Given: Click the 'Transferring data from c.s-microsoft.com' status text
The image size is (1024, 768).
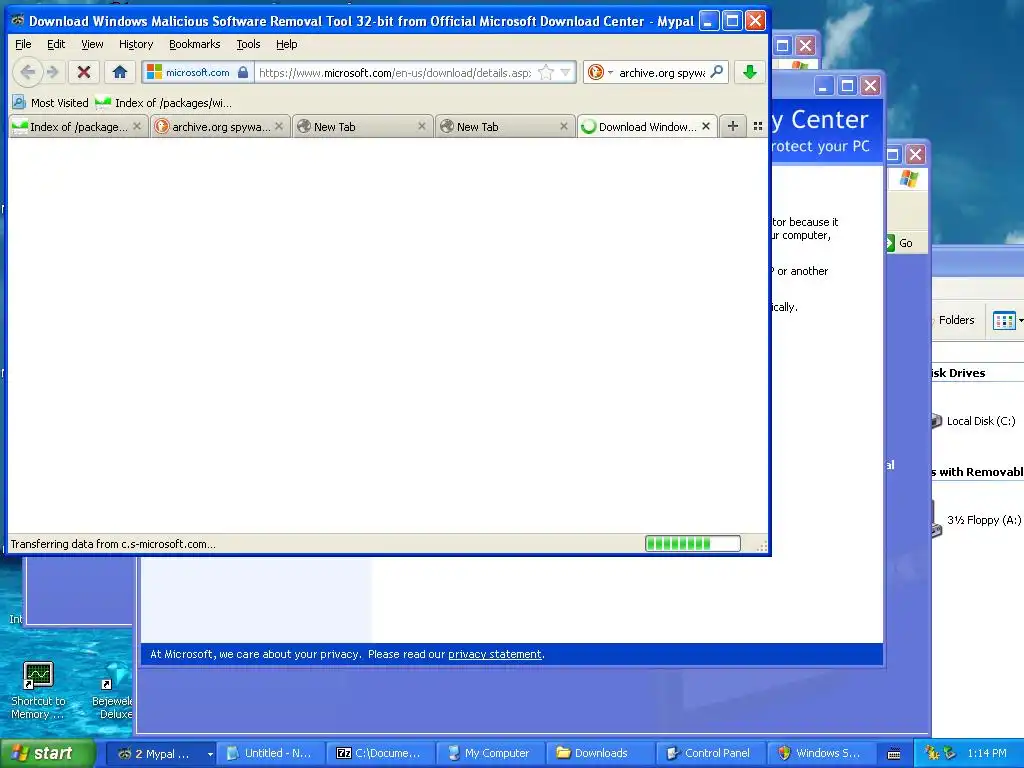Looking at the screenshot, I should 112,544.
